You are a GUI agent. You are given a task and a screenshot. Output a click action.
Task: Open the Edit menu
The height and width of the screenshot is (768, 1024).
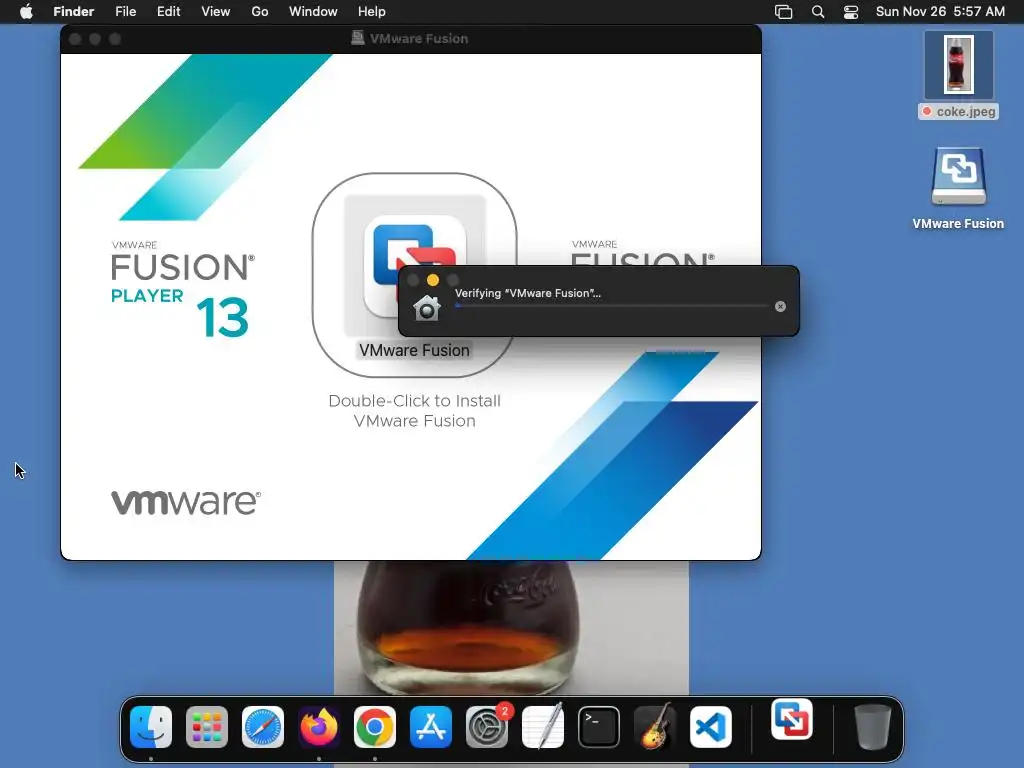168,11
